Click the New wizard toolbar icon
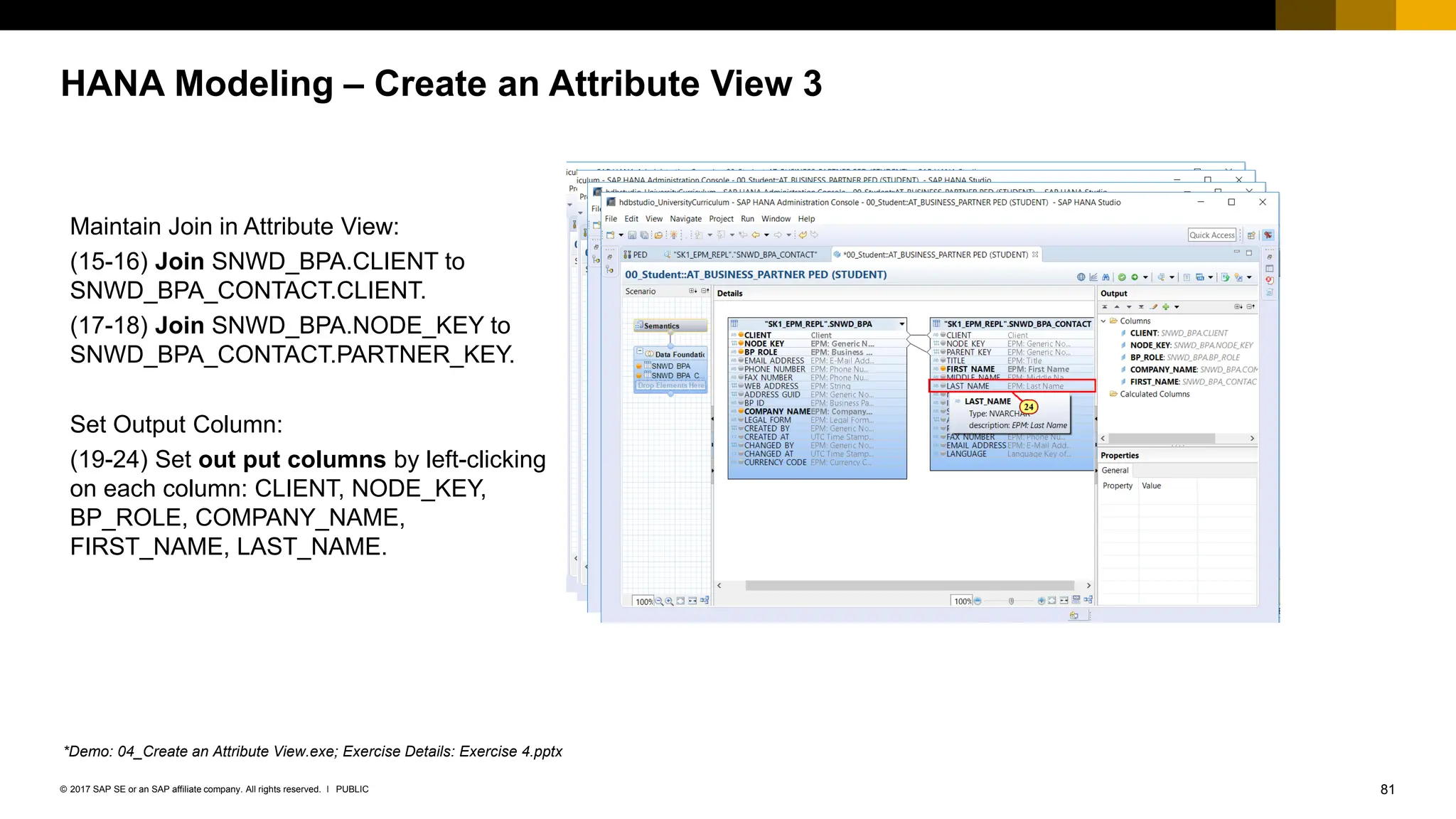1456x819 pixels. click(611, 235)
